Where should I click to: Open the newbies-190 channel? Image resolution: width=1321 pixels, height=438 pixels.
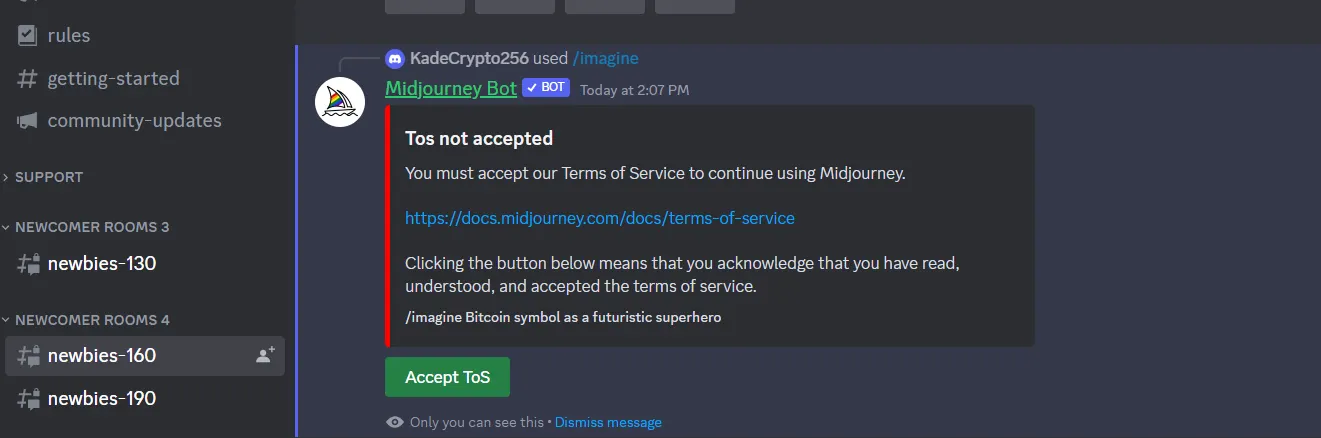point(102,398)
